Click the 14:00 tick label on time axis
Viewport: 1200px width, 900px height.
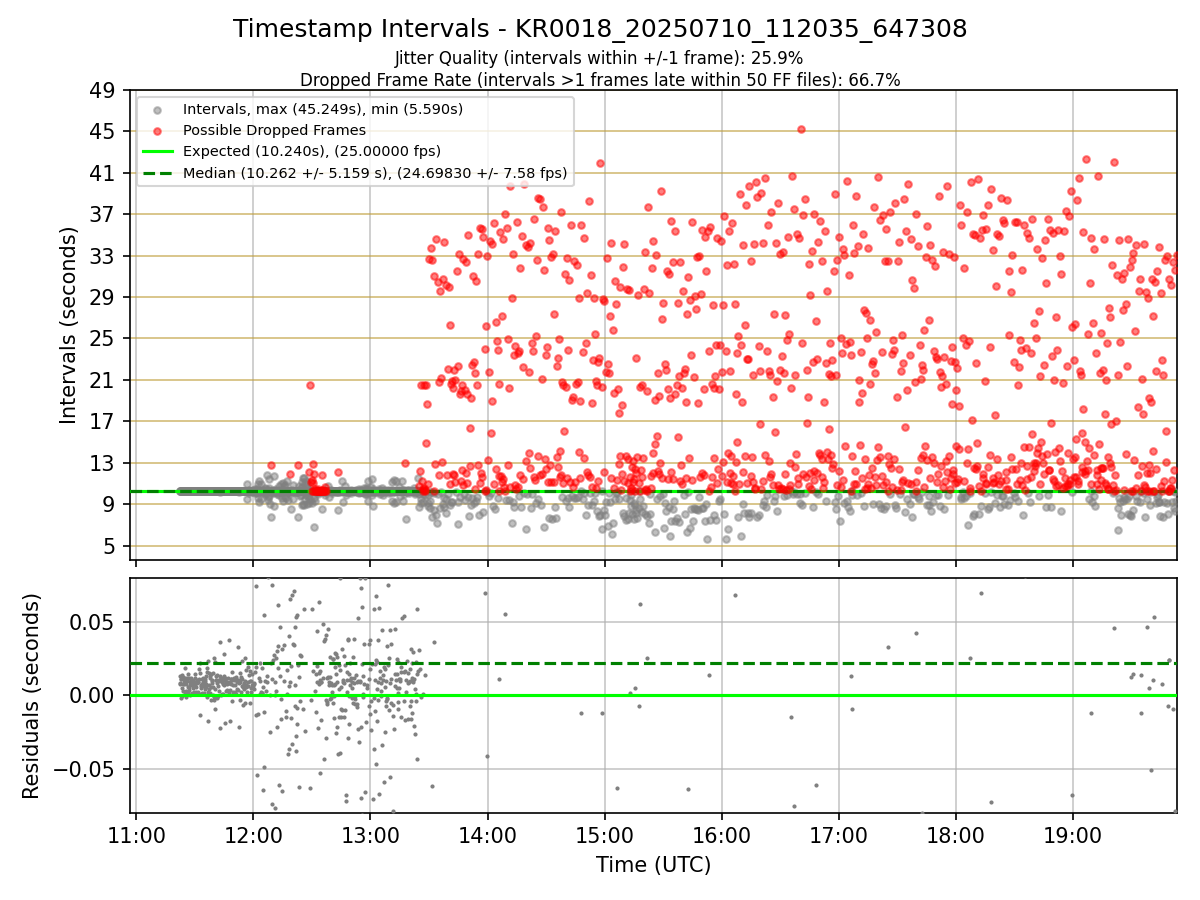487,834
